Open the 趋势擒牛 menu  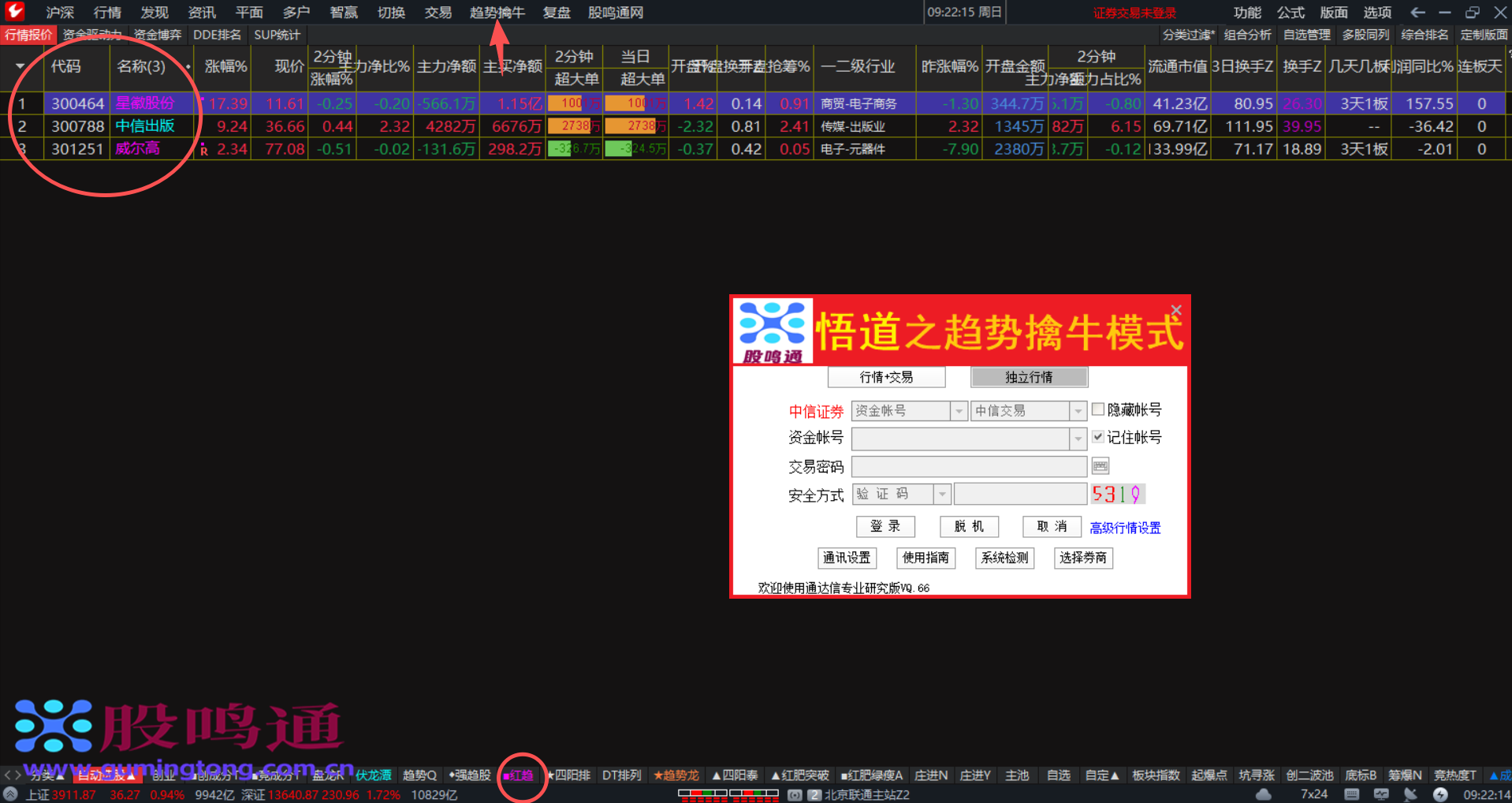(x=497, y=12)
